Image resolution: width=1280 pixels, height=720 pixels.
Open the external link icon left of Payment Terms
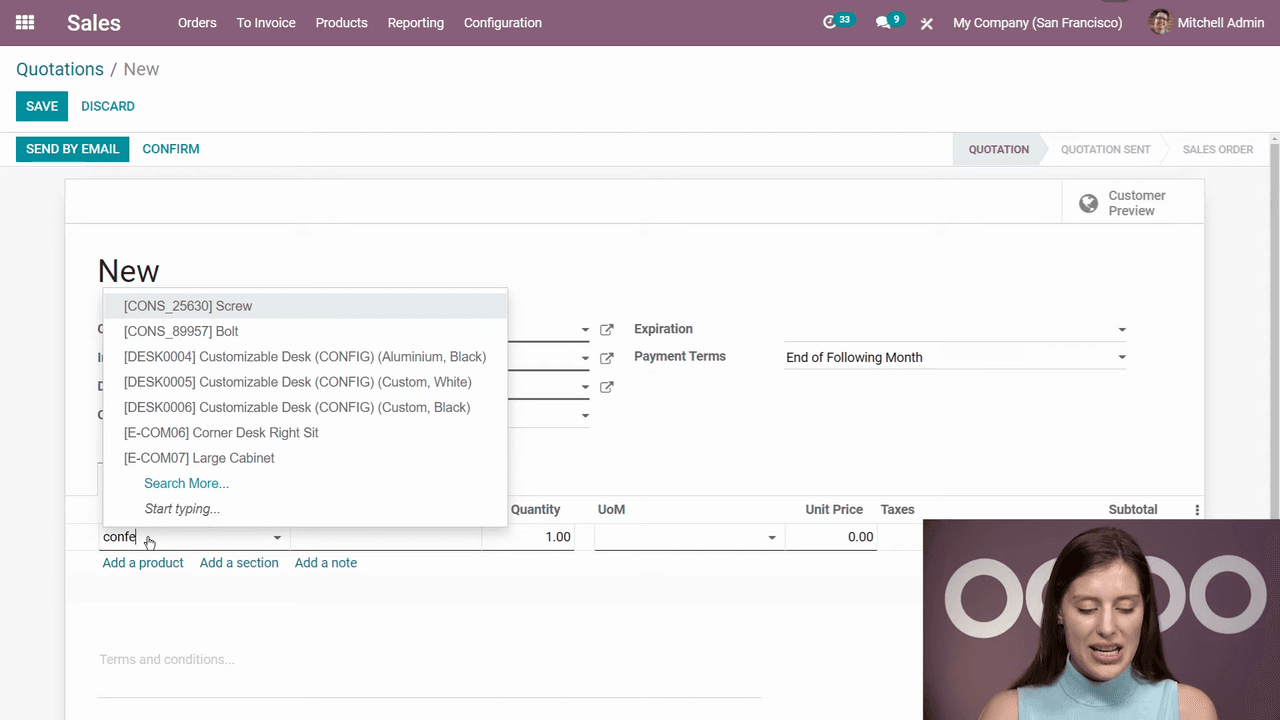click(606, 358)
